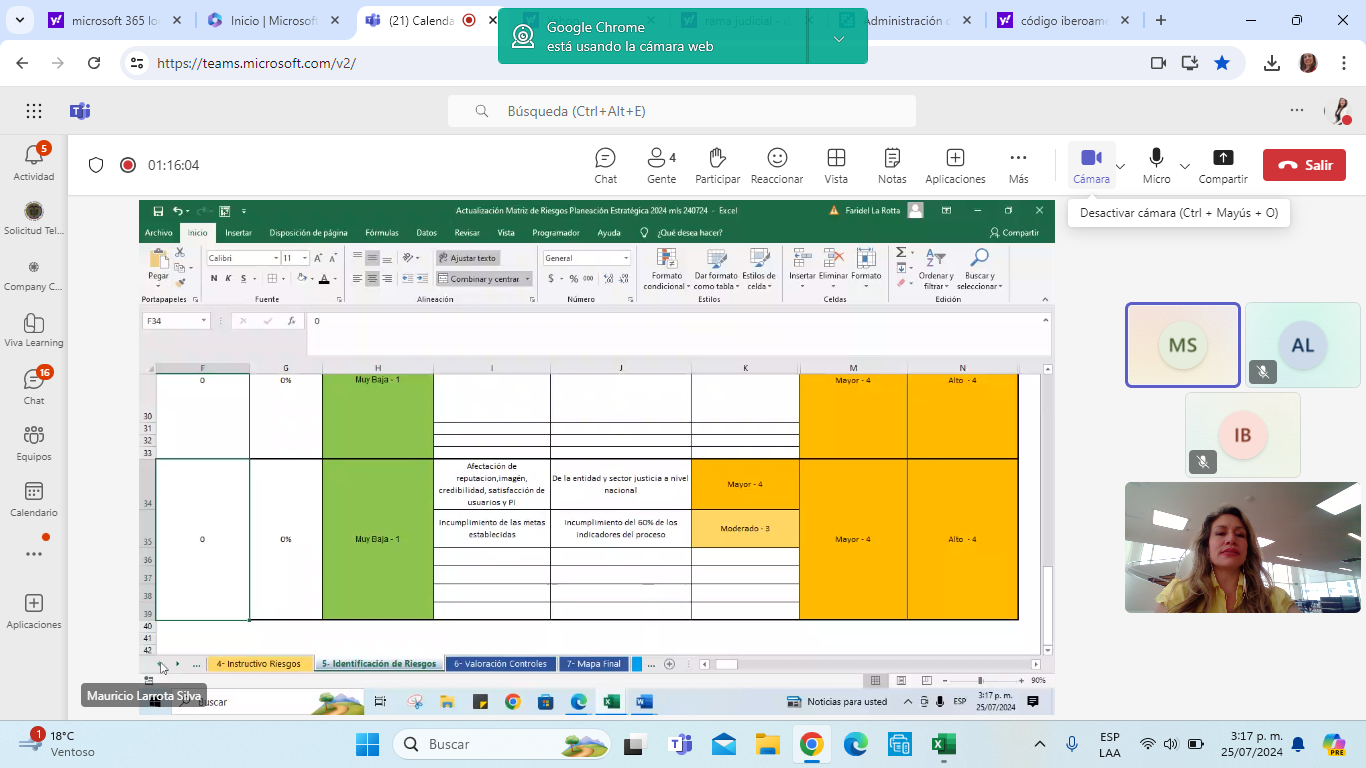Open Archivo menu in shared Excel
Screen dimensions: 1366x768
tap(158, 233)
